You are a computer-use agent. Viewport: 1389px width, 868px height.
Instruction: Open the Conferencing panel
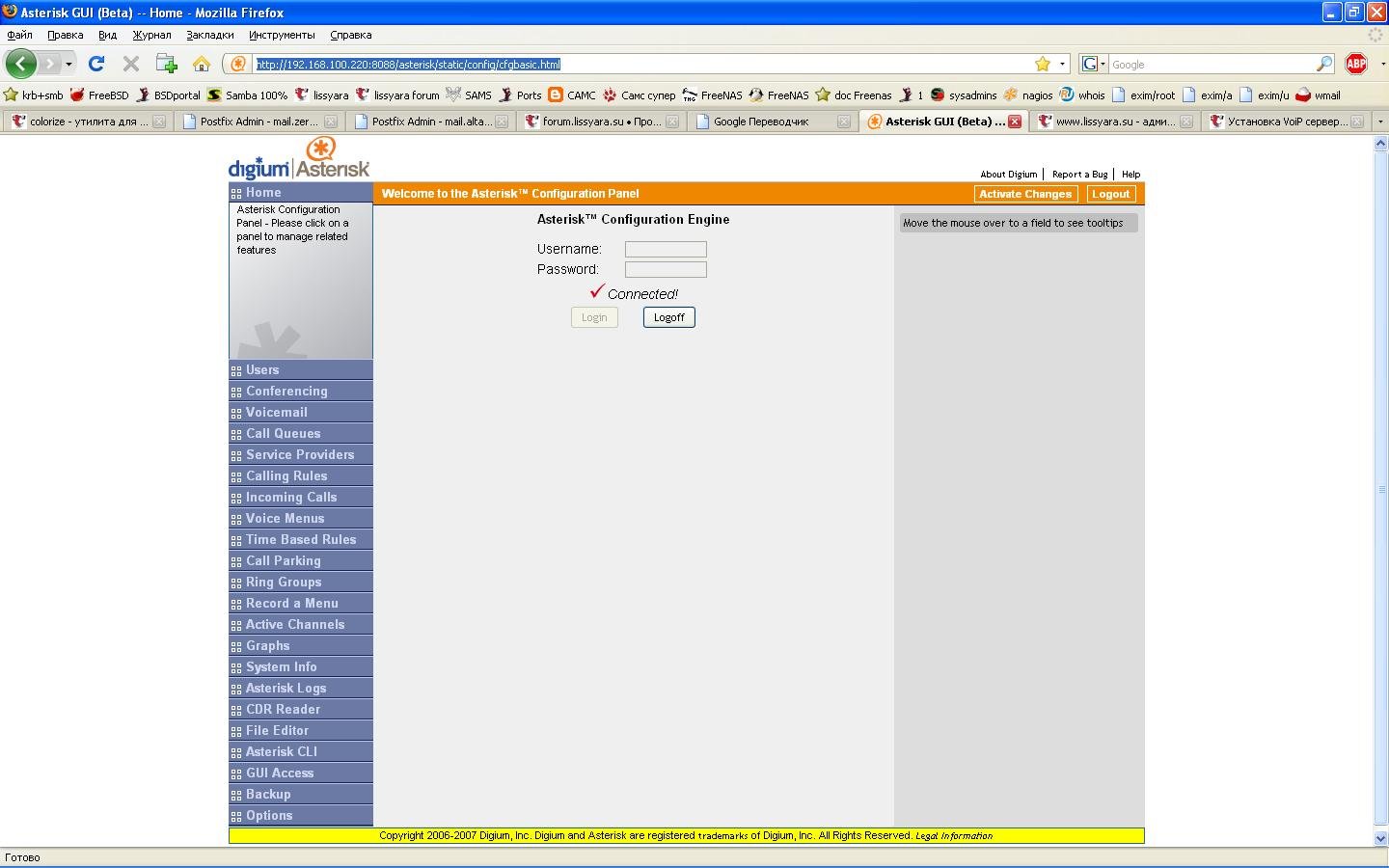(x=301, y=392)
